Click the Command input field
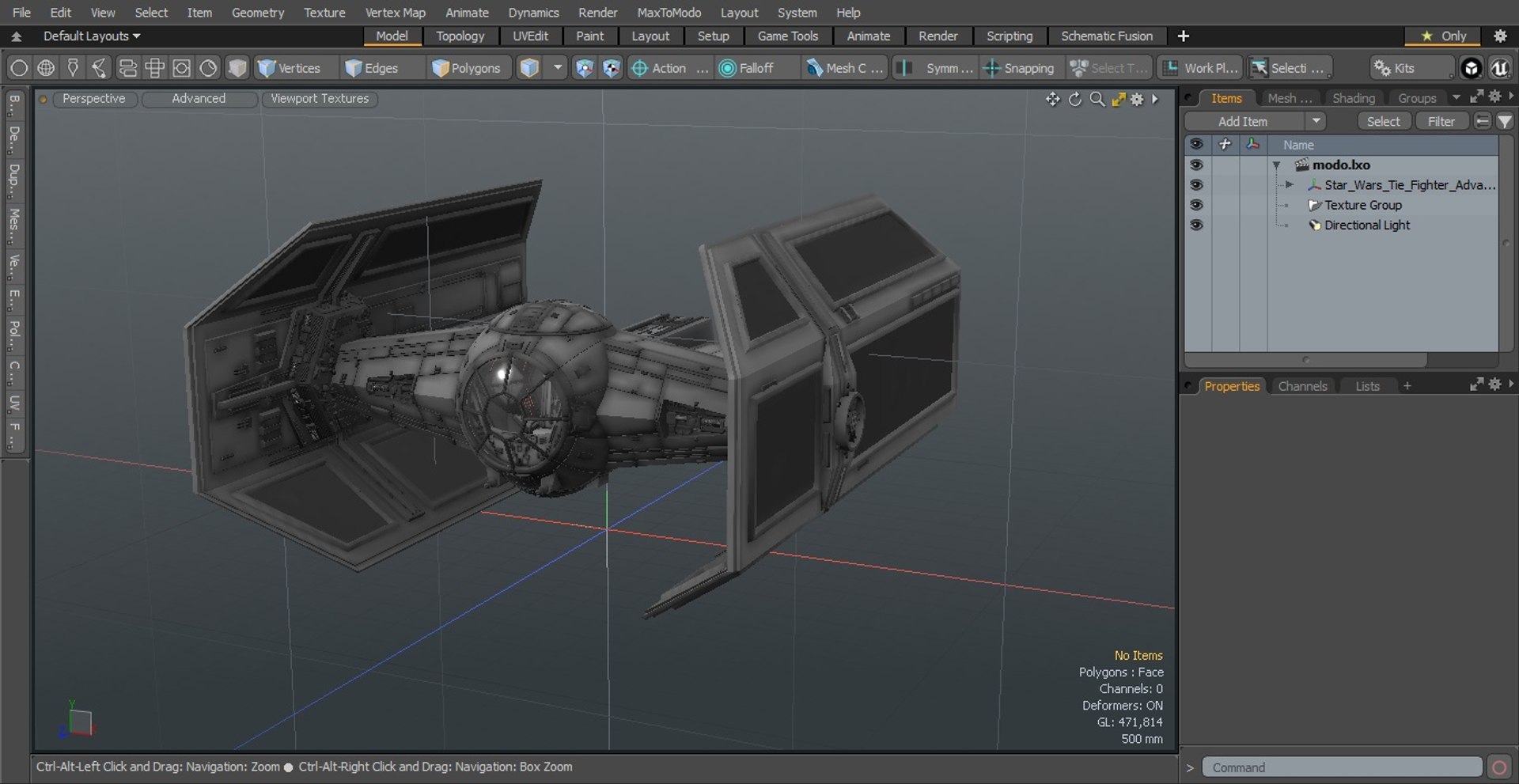 coord(1342,767)
